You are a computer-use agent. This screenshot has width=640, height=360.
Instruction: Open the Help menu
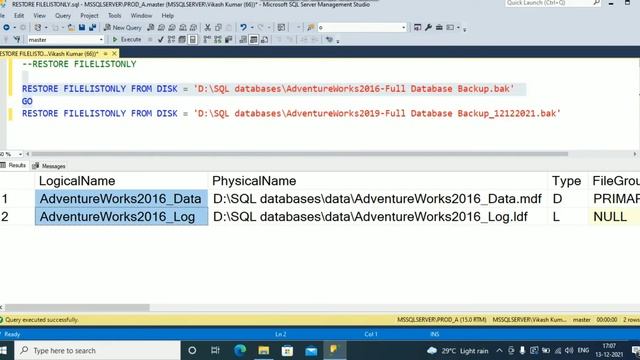coord(167,16)
